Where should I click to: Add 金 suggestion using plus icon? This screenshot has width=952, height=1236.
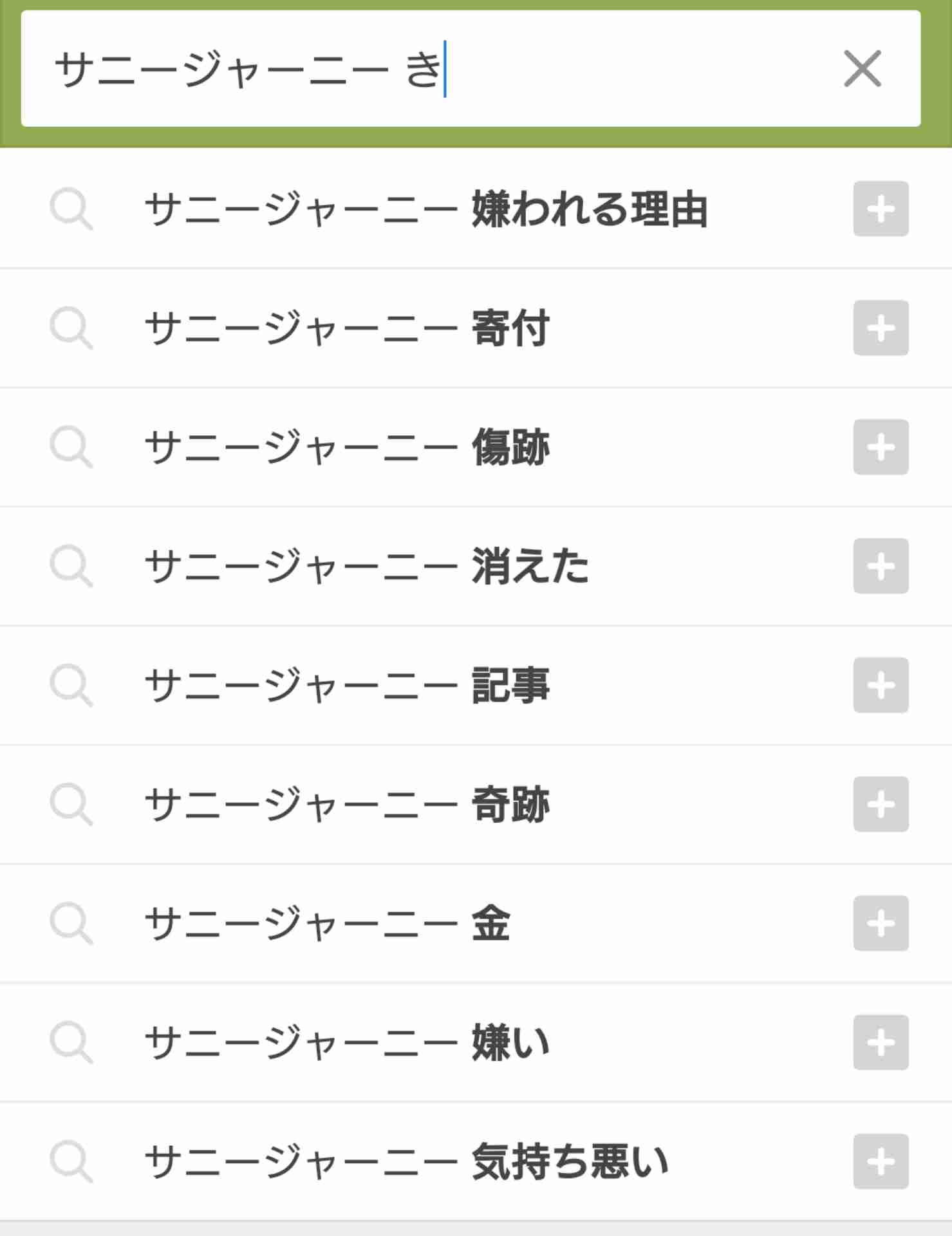pyautogui.click(x=881, y=923)
